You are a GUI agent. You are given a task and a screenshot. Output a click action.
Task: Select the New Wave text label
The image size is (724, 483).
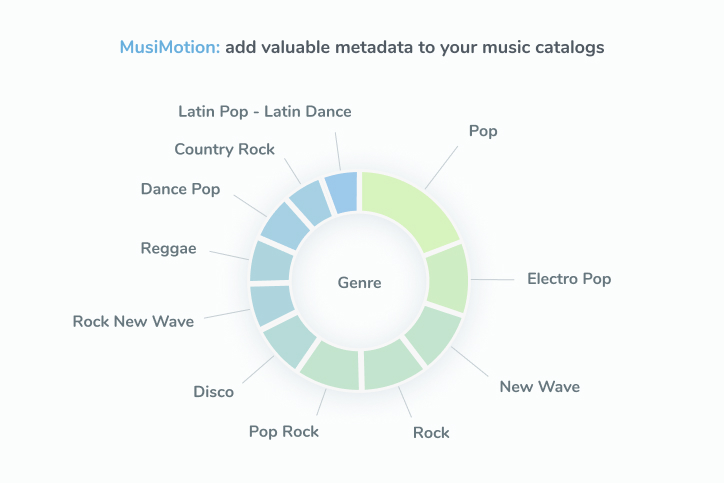point(539,386)
